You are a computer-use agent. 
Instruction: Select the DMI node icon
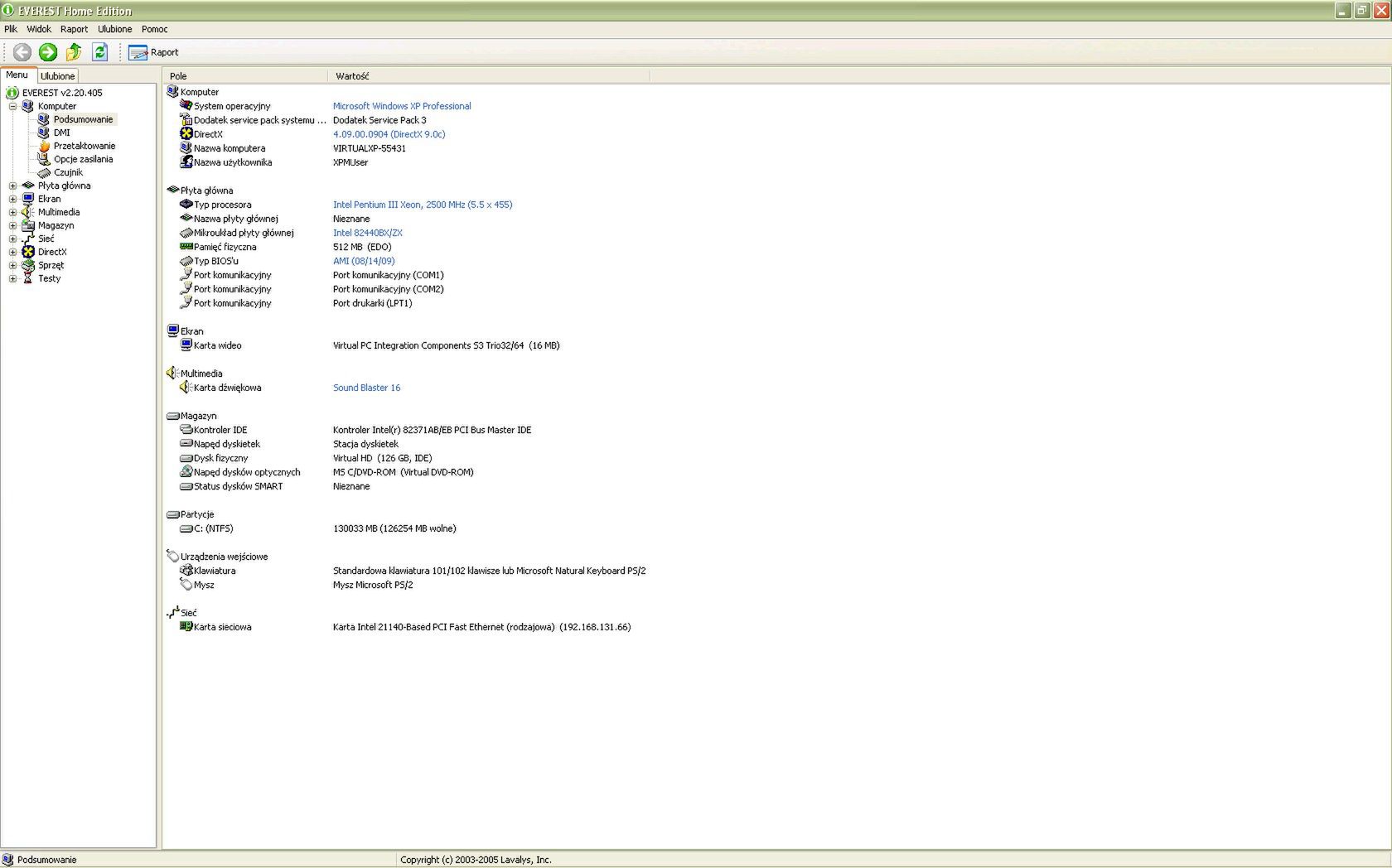44,133
